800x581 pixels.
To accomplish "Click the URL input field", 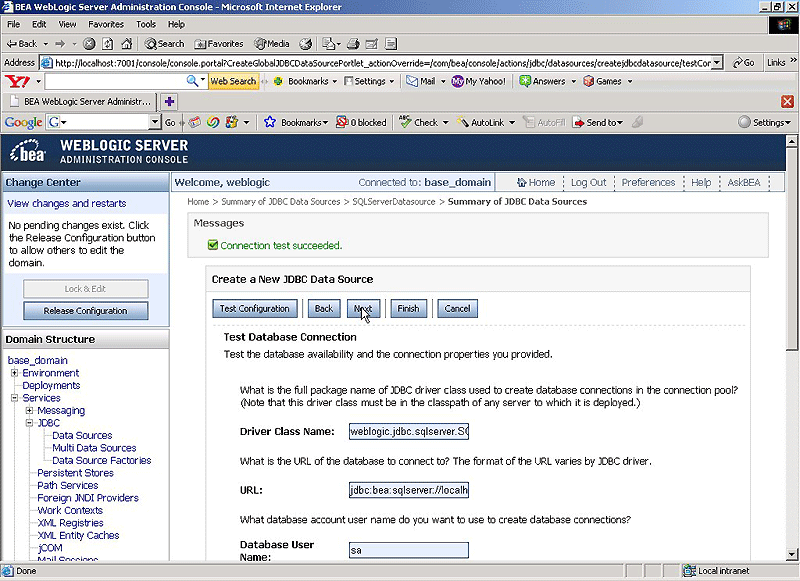I will tap(409, 490).
